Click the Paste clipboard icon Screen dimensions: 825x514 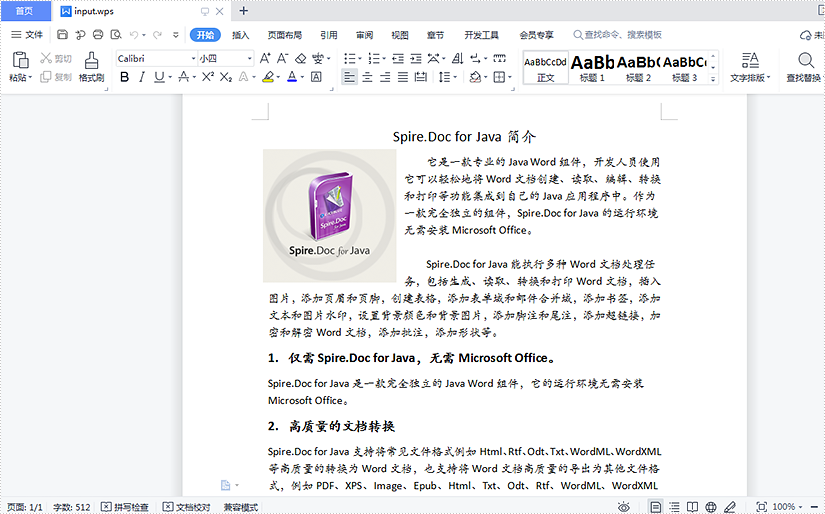[21, 59]
